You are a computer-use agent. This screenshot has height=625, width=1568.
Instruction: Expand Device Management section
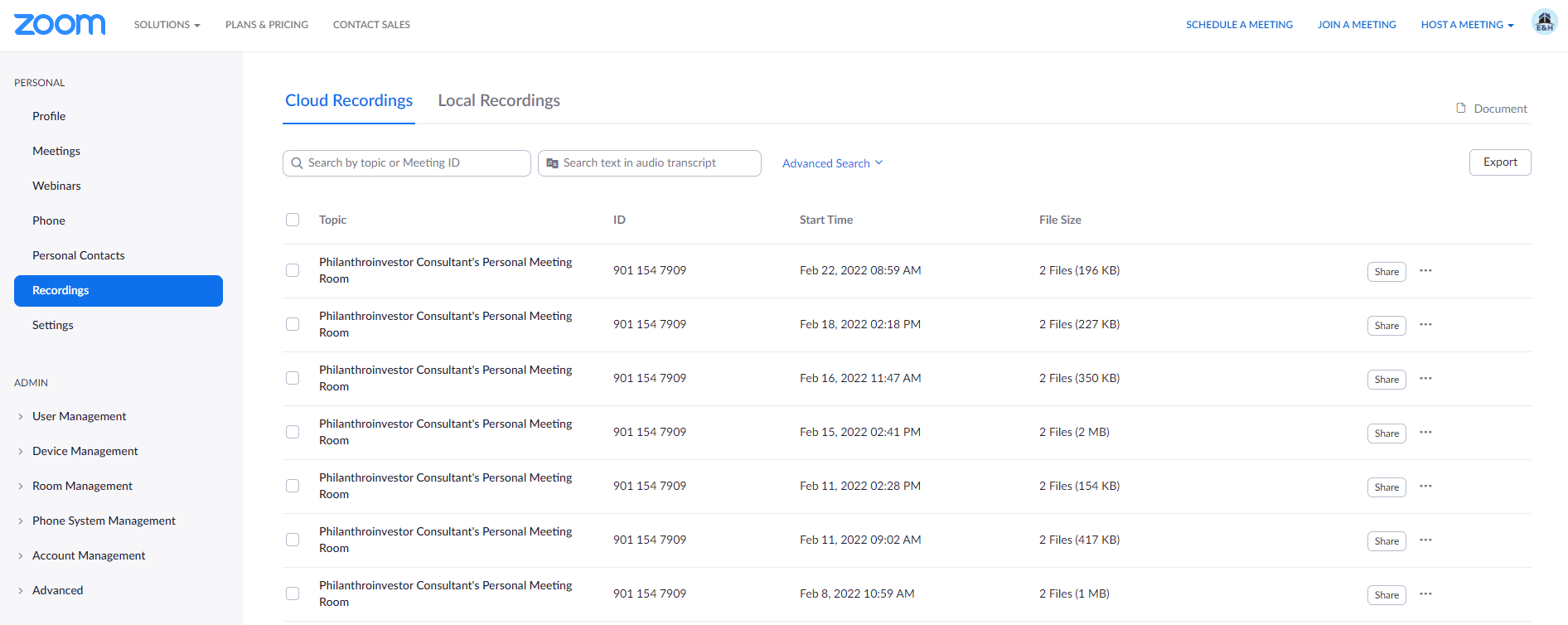[x=85, y=451]
